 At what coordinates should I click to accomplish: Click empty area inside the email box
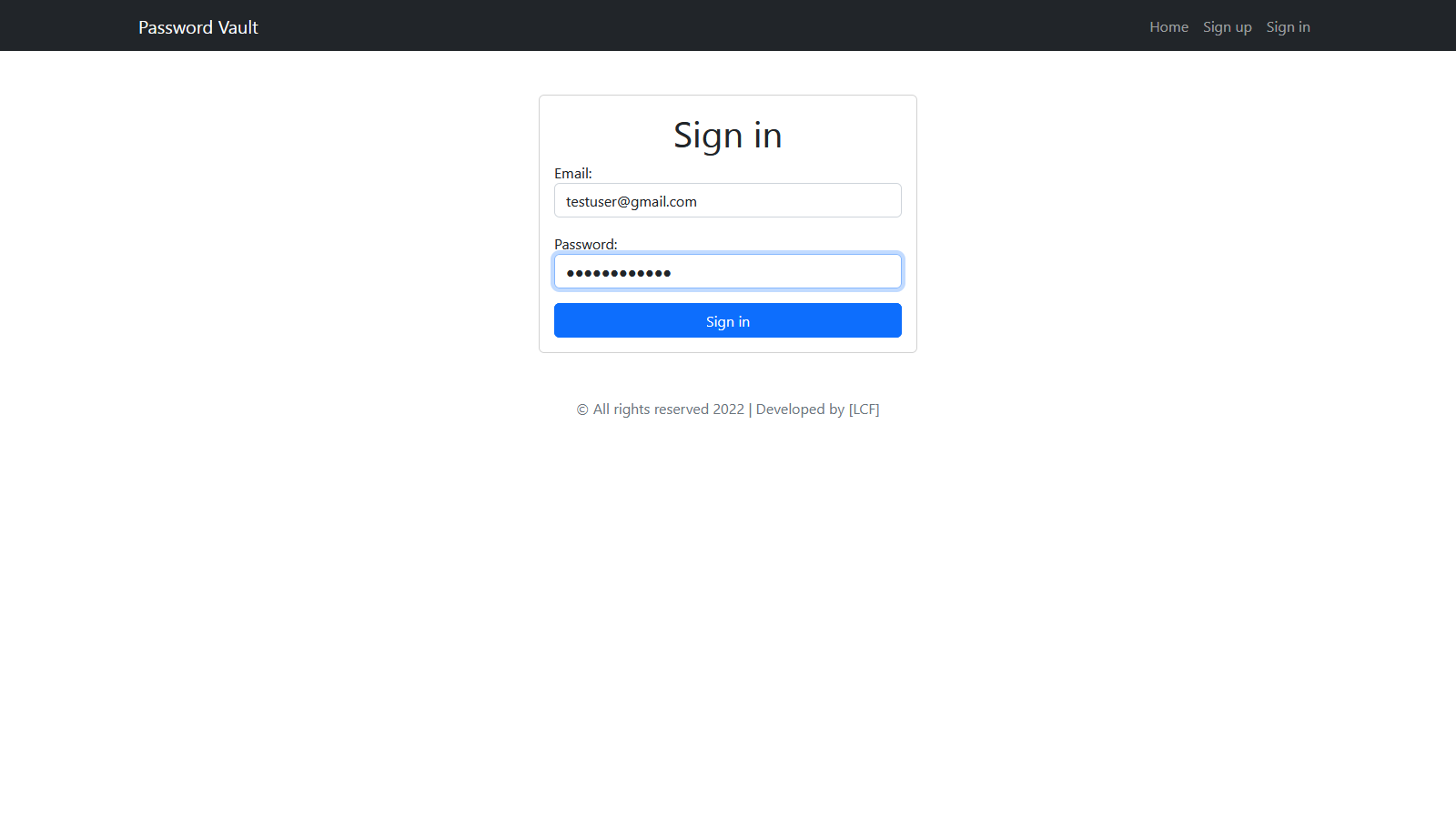pos(801,200)
